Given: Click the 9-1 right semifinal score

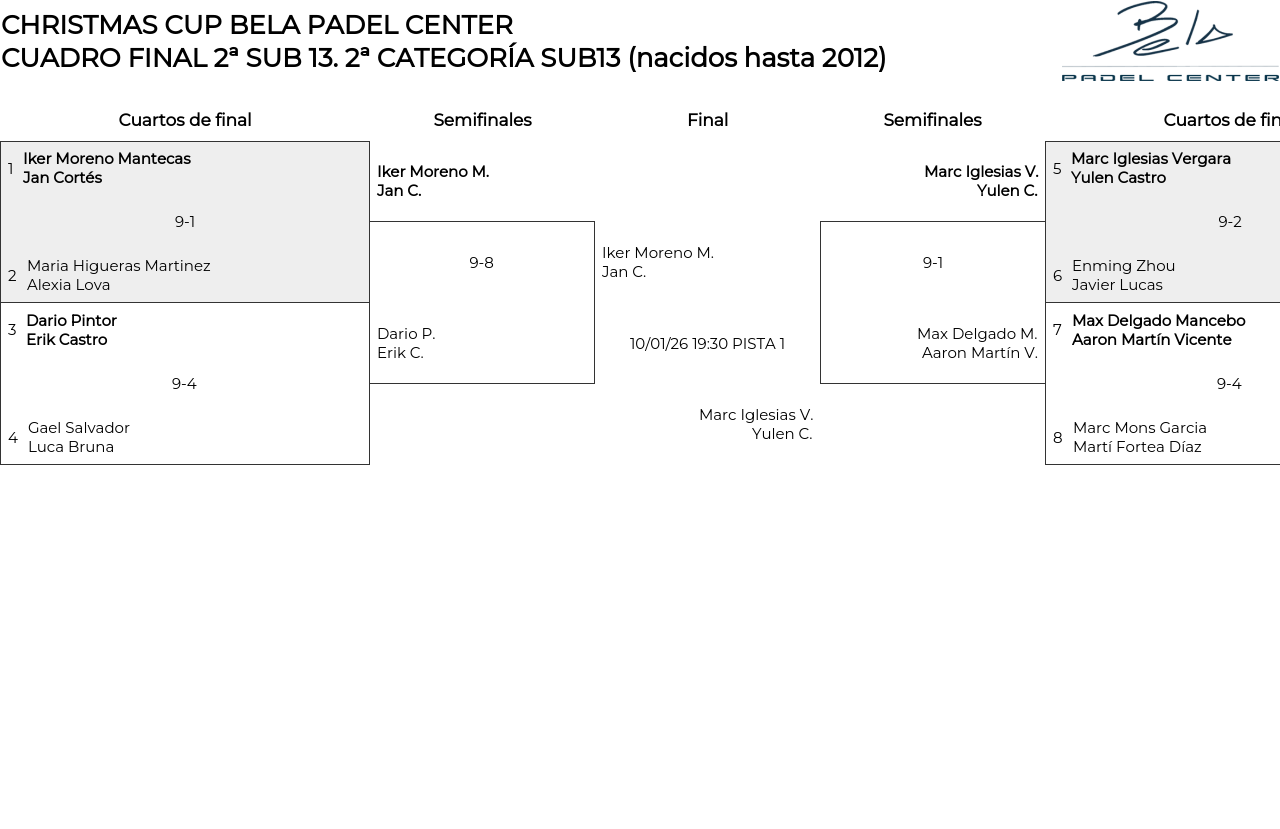Looking at the screenshot, I should [x=932, y=263].
